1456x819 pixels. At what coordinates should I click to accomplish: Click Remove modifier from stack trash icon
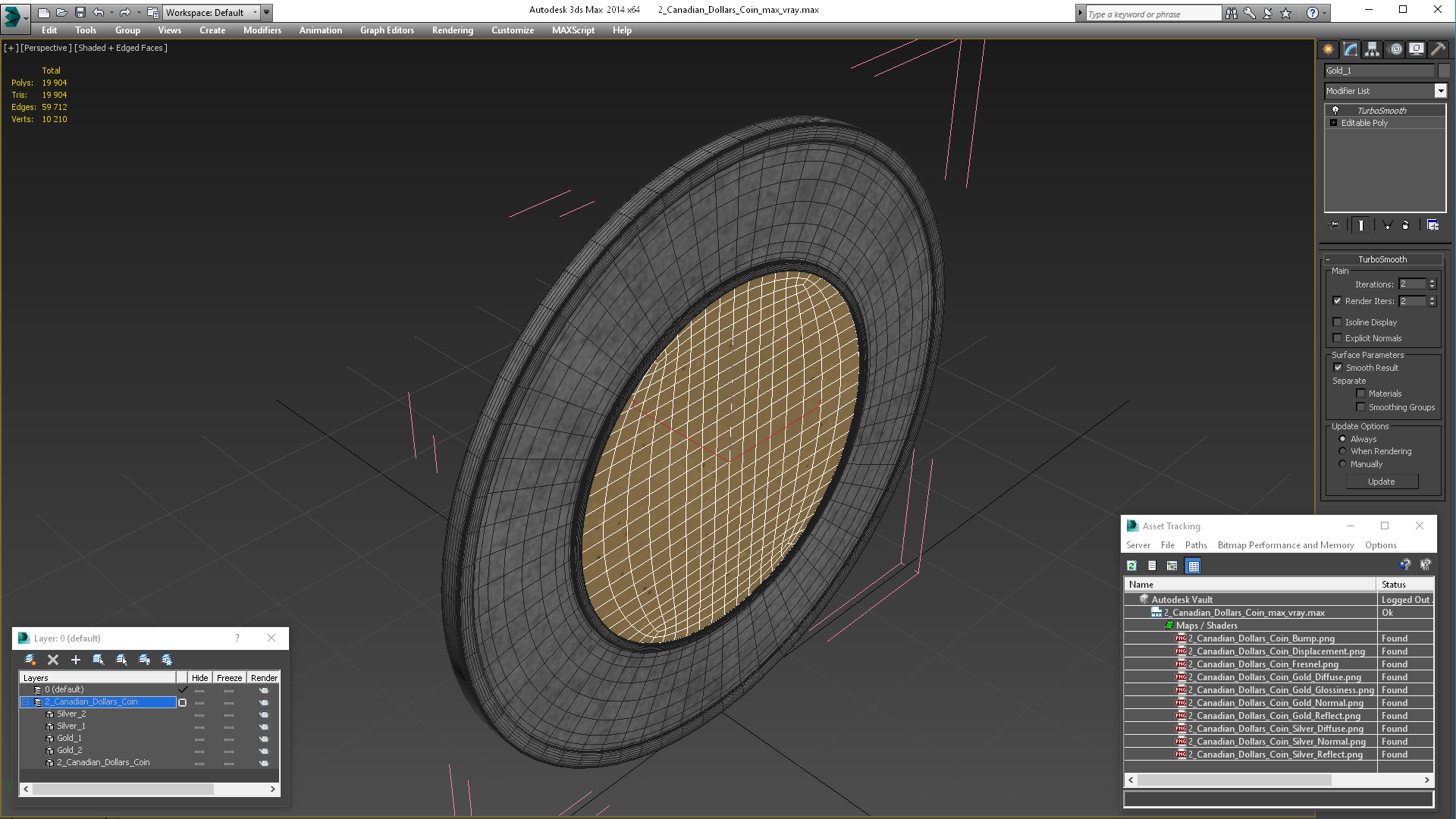tap(1405, 225)
